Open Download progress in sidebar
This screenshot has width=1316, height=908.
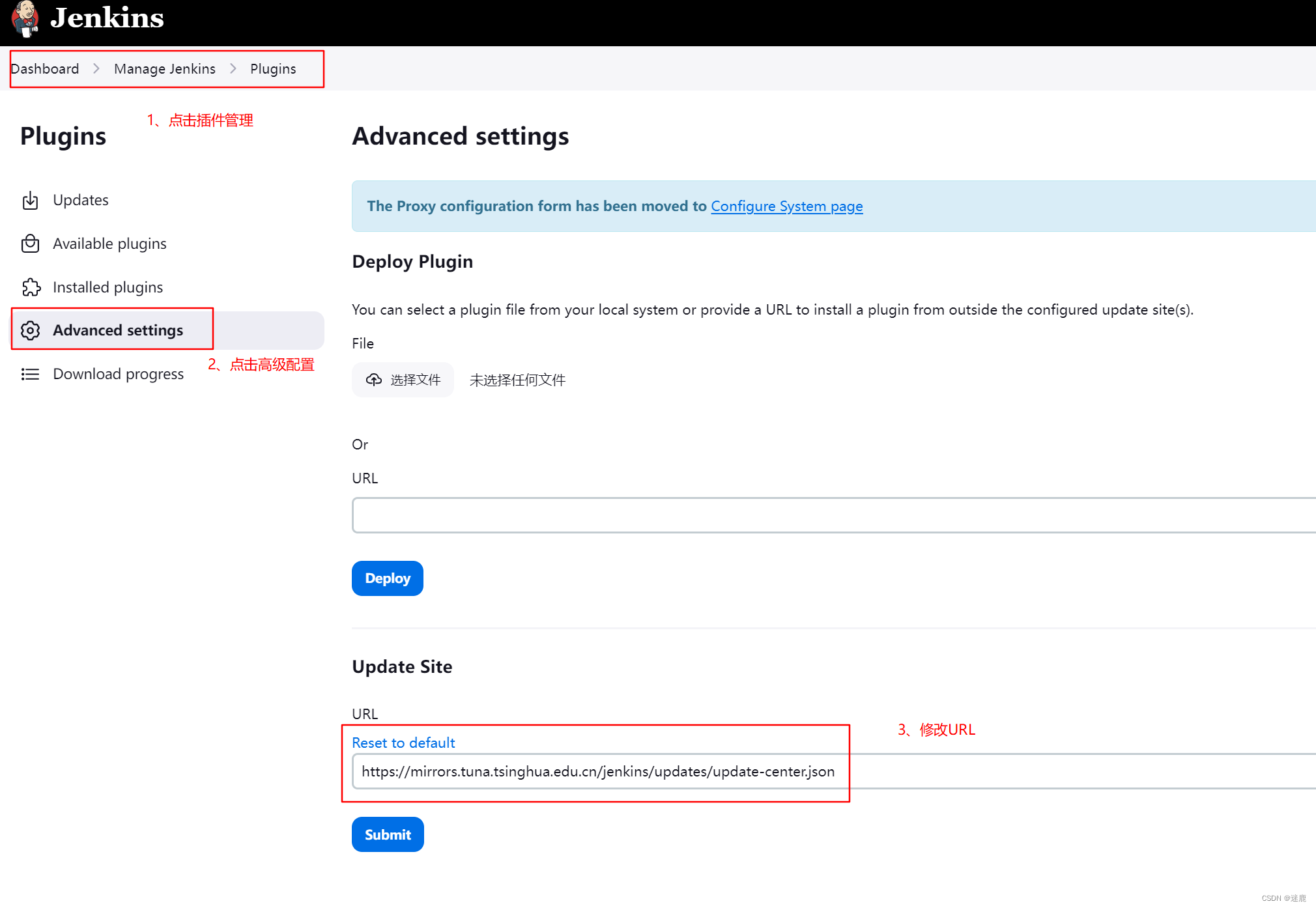166,374
